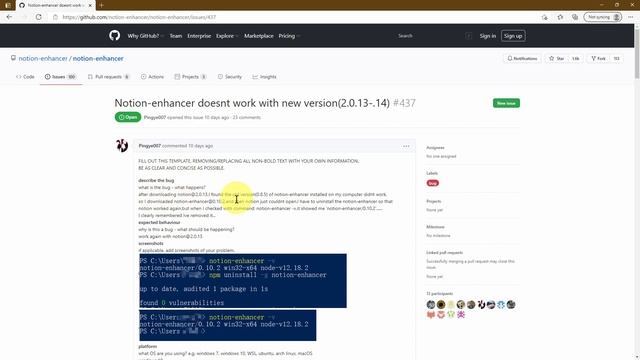The image size is (640, 360).
Task: Open the notion-enhancer owner link
Action: coord(43,58)
